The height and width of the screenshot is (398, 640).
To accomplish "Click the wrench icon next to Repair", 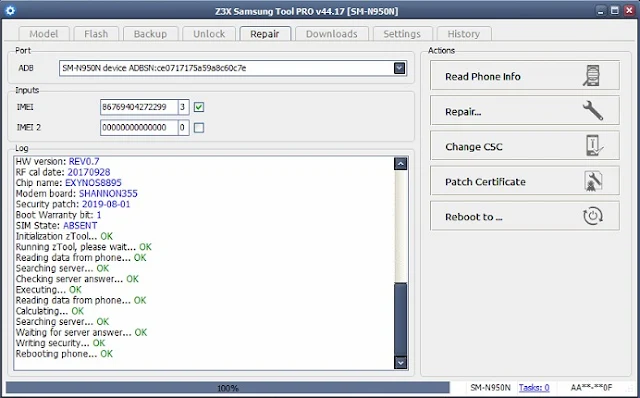I will click(x=592, y=111).
